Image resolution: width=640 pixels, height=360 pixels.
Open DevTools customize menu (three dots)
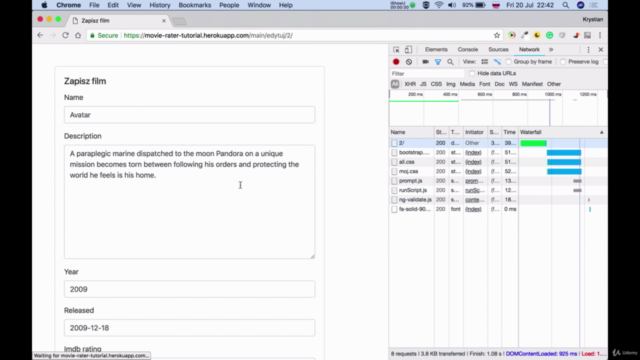[x=588, y=50]
